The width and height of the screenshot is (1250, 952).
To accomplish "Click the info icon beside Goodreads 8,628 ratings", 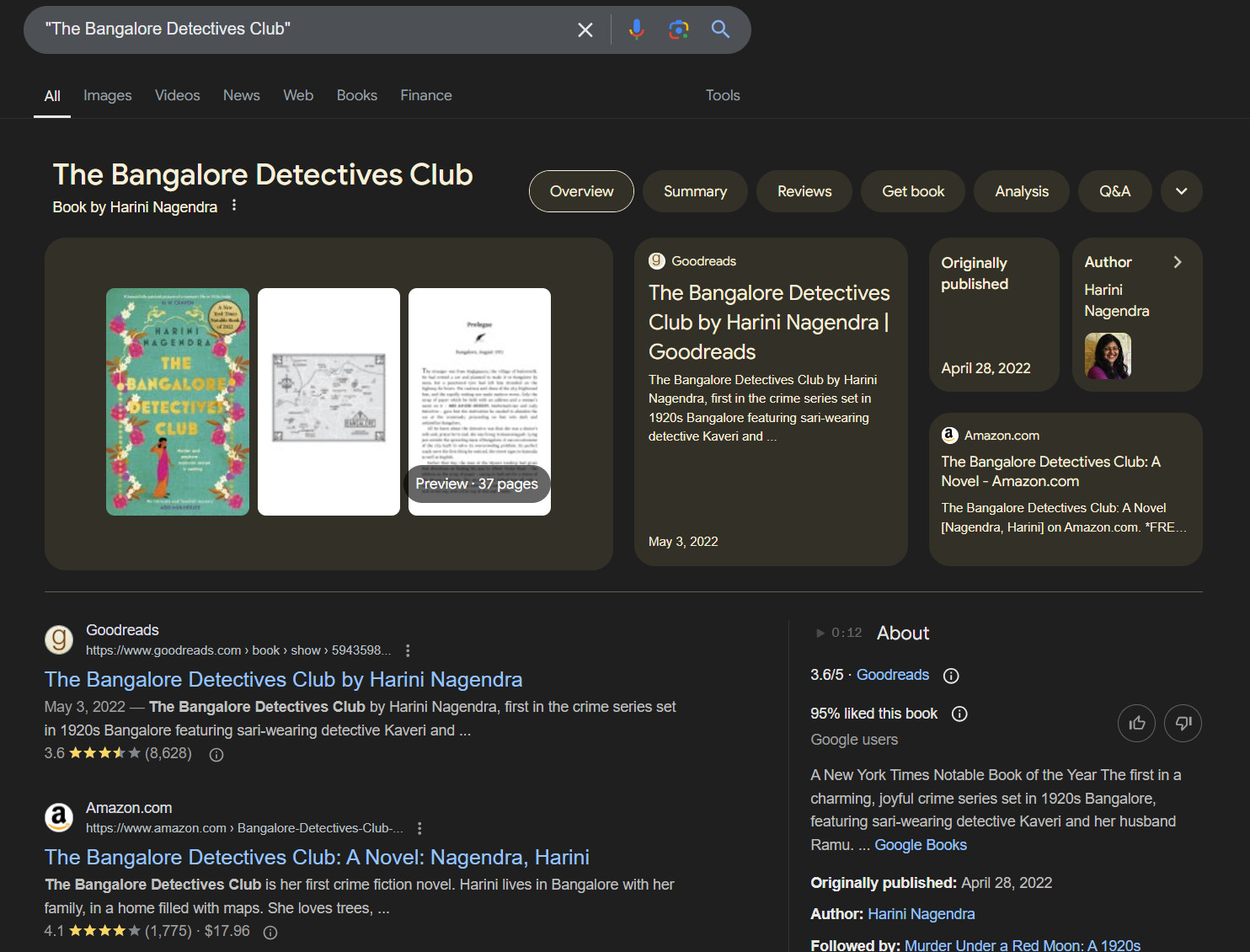I will click(x=216, y=755).
